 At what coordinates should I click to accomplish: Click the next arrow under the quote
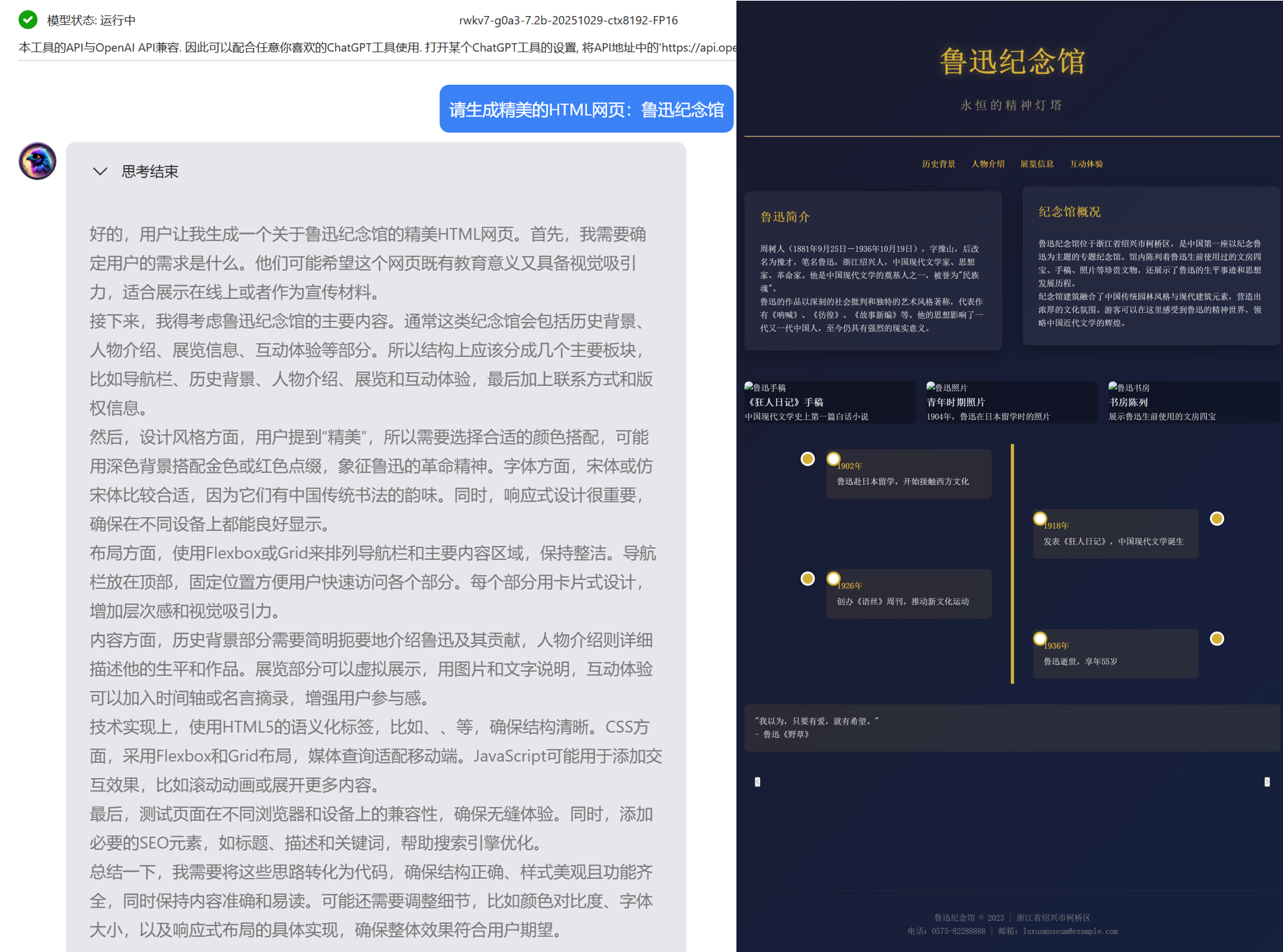pos(1267,782)
